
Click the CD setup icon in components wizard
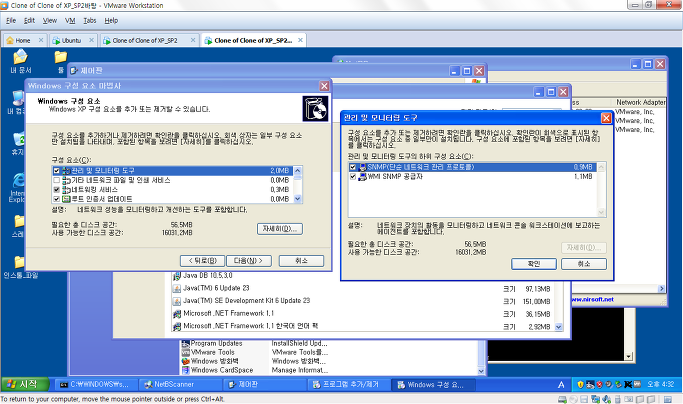point(315,109)
